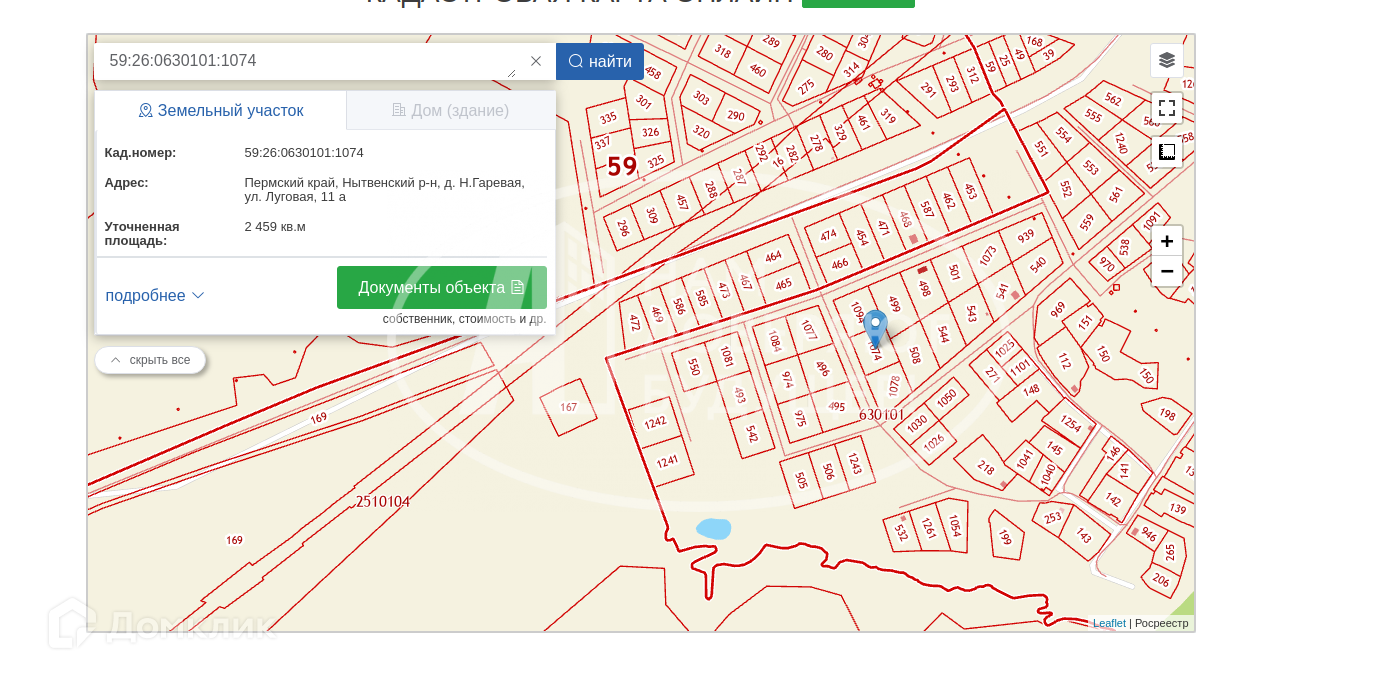The width and height of the screenshot is (1398, 683).
Task: Open the Дом (здание) tab
Action: point(450,110)
